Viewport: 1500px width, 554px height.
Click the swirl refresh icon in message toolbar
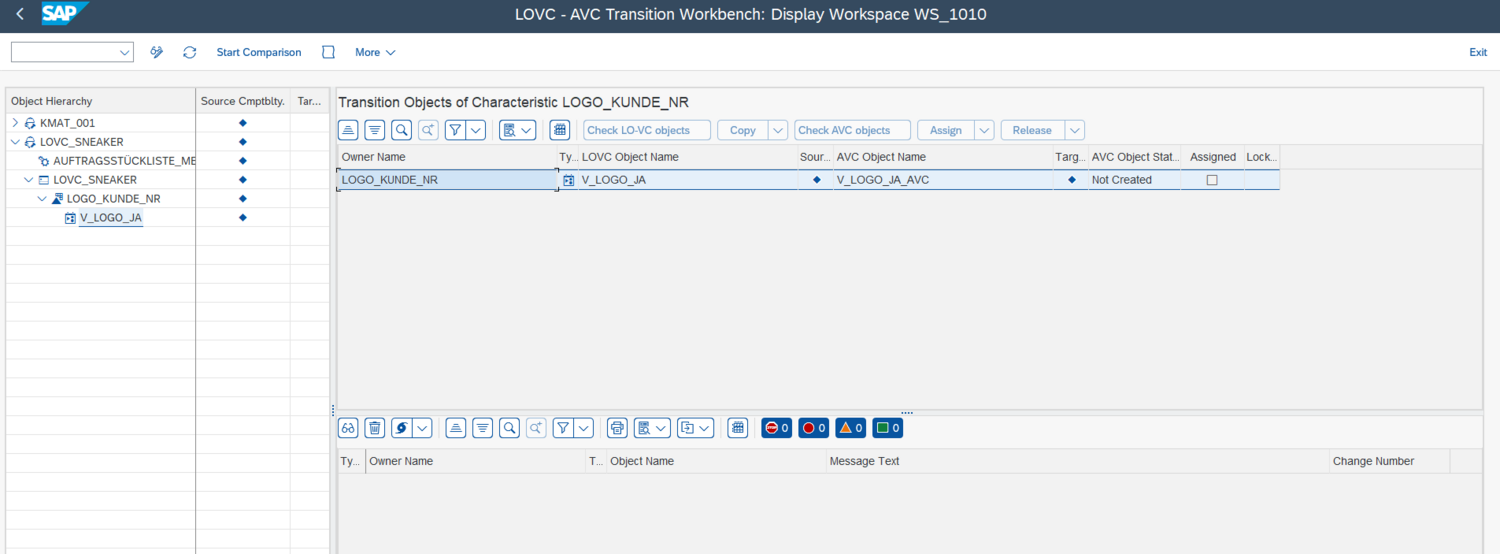pos(402,428)
